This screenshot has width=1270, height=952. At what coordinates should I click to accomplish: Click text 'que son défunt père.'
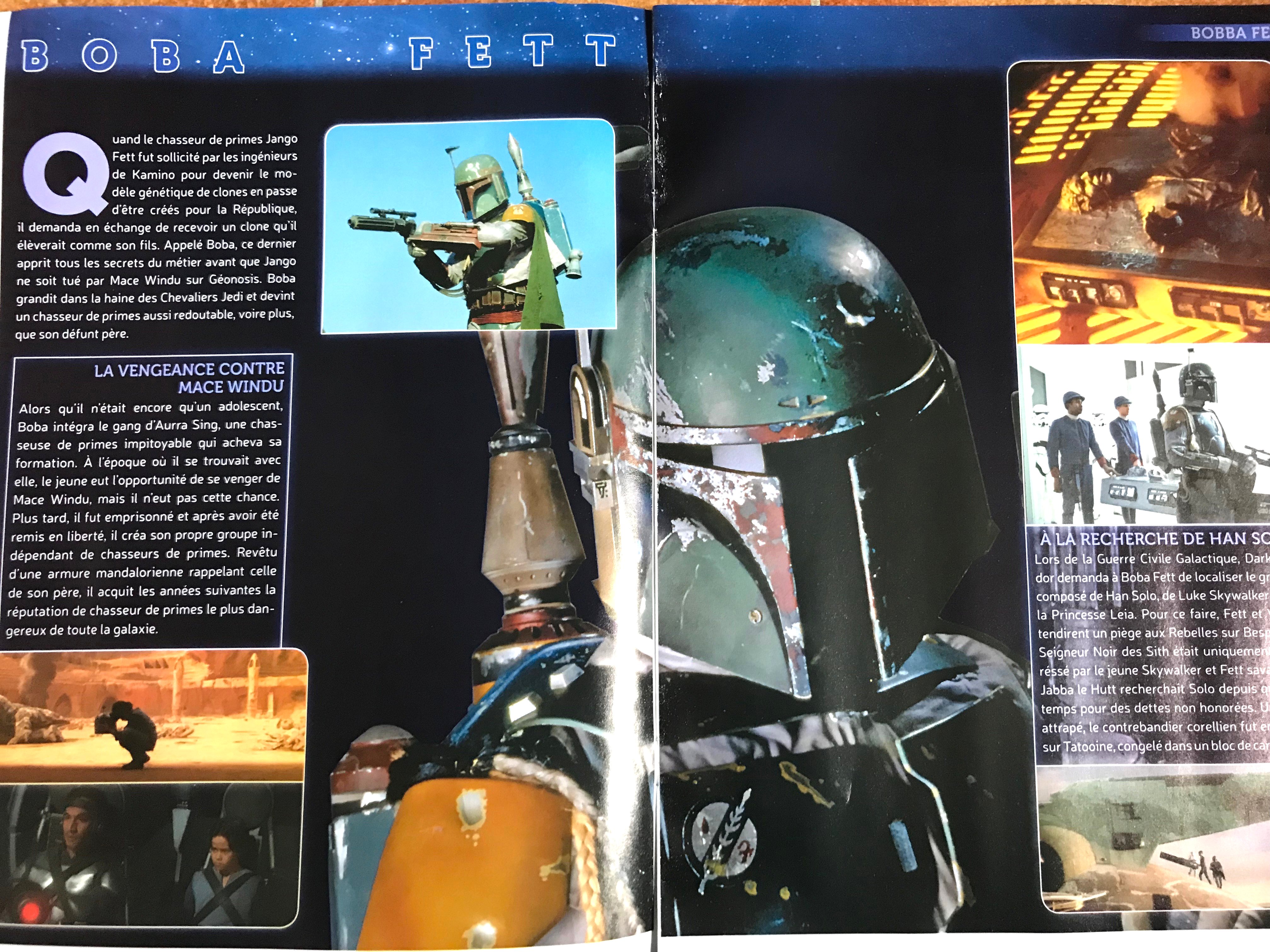tap(72, 333)
